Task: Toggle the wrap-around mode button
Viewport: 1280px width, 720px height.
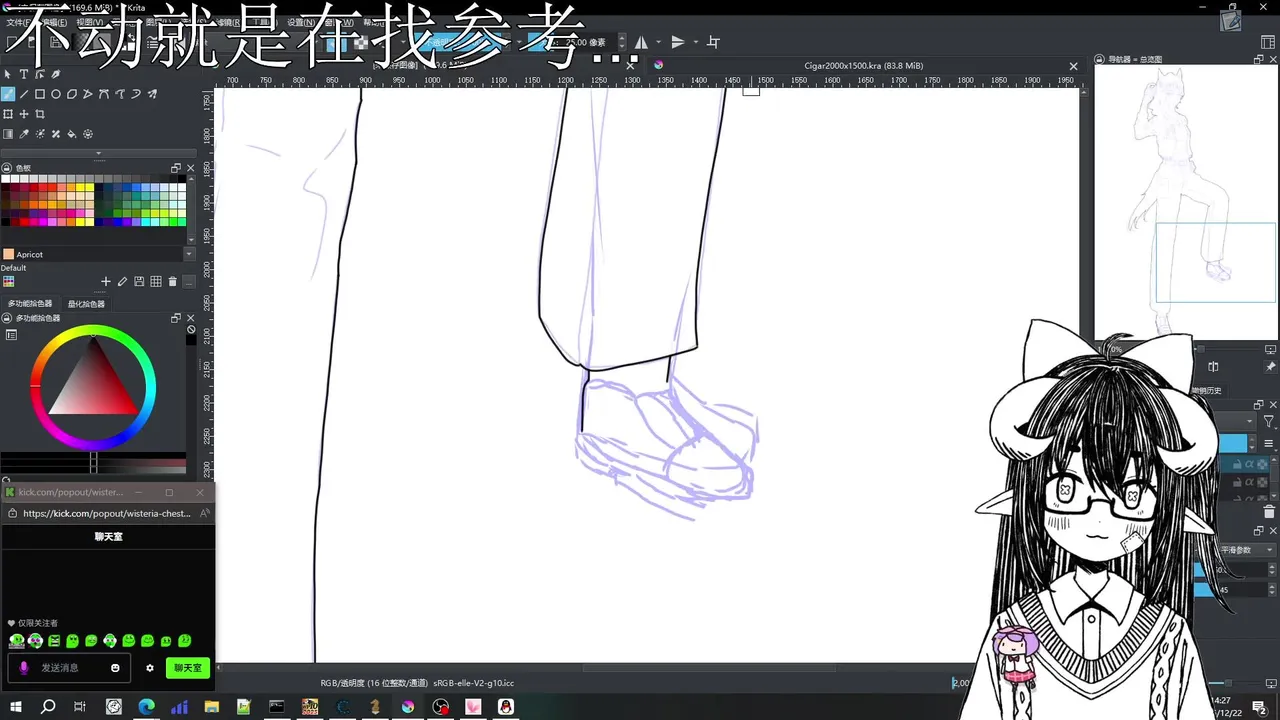Action: point(713,42)
